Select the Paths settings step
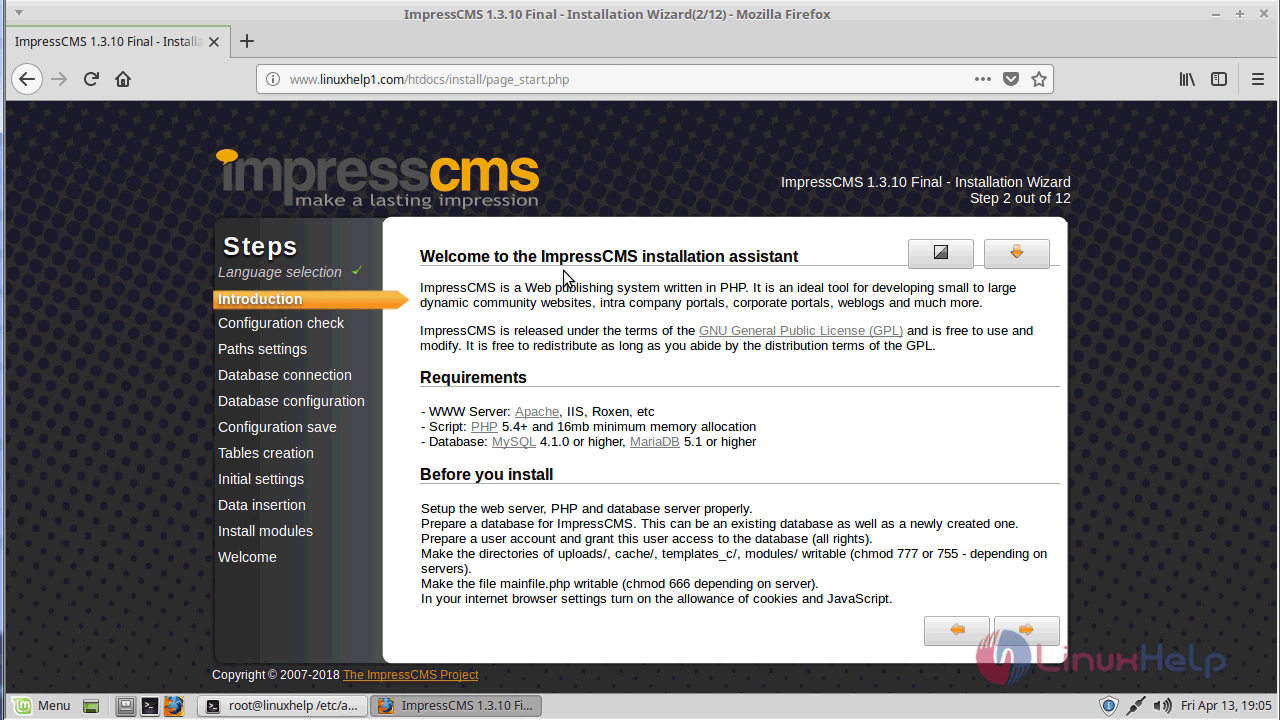This screenshot has height=720, width=1280. [x=263, y=349]
